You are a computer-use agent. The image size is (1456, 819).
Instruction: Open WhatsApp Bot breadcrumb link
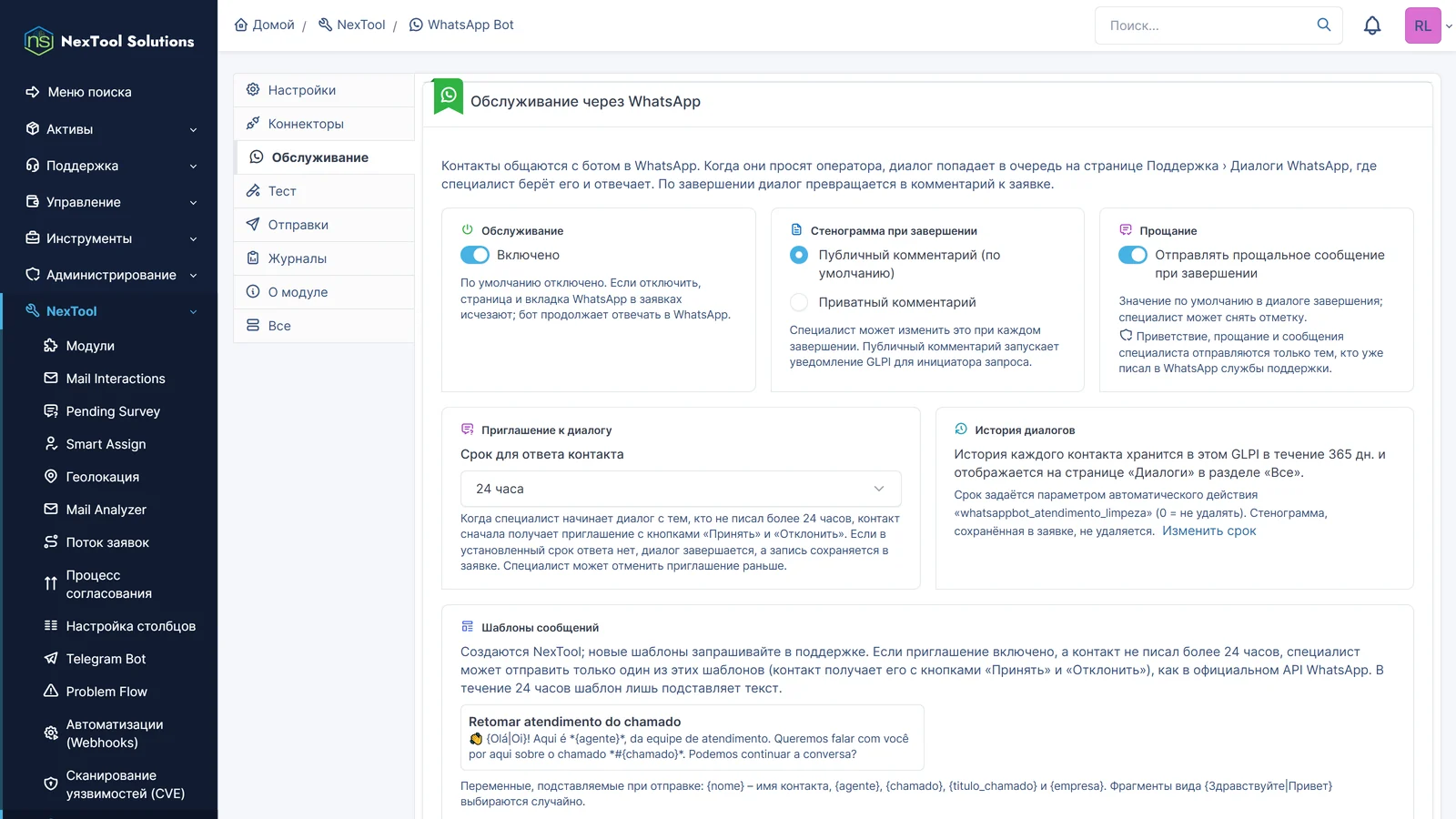point(461,25)
